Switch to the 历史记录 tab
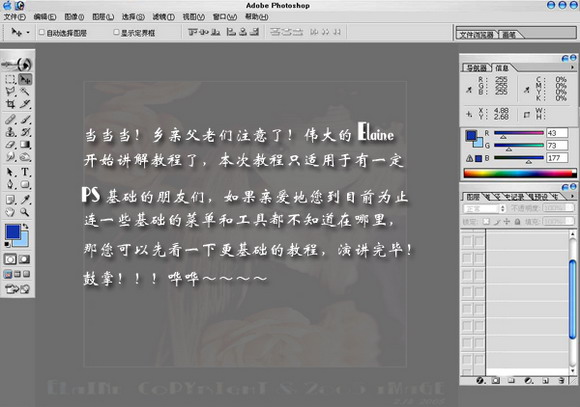580x407 pixels. (515, 197)
